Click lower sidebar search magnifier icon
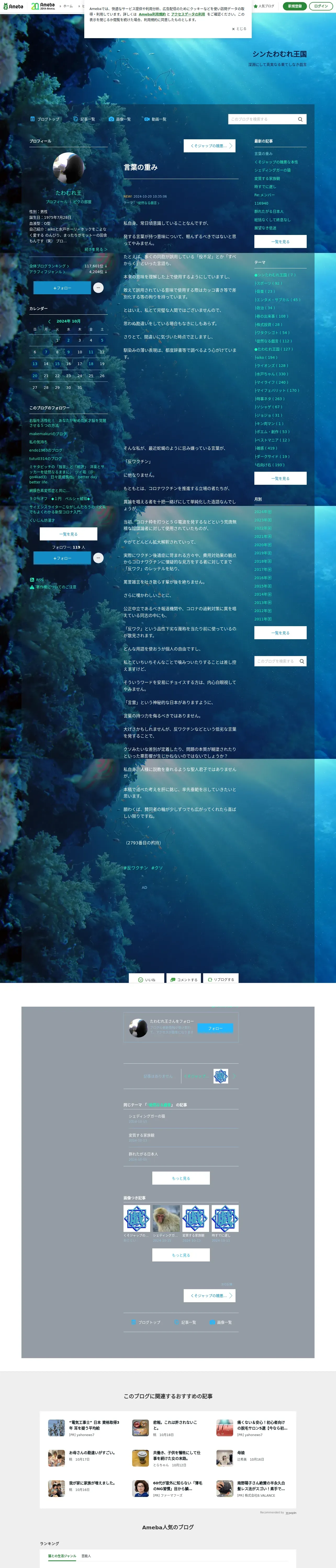The image size is (336, 1568). pos(302,661)
